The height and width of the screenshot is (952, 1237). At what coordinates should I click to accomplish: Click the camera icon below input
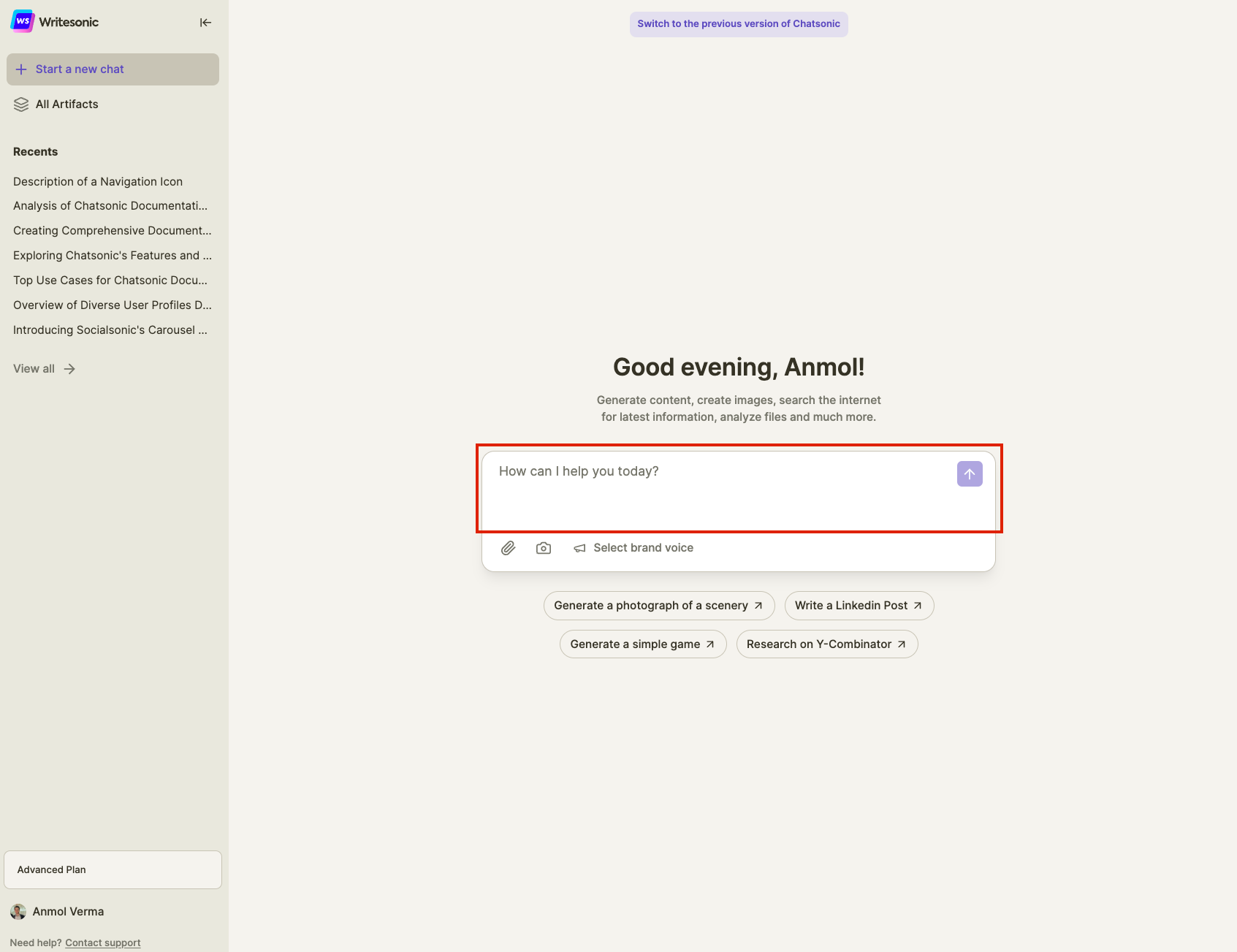[544, 548]
